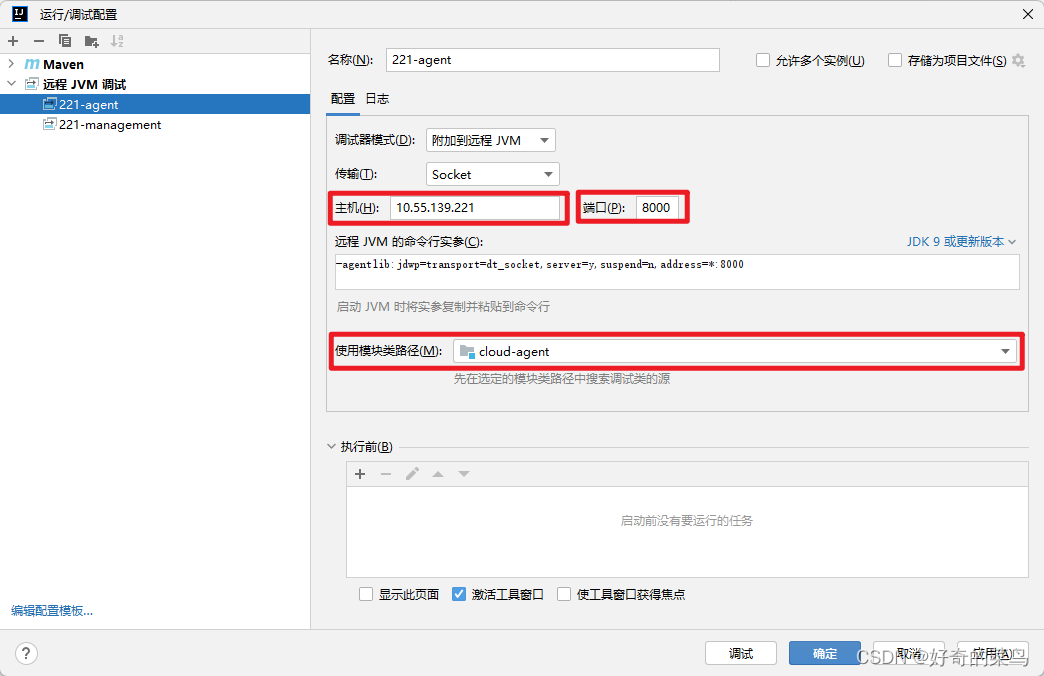Image resolution: width=1044 pixels, height=676 pixels.
Task: Create a new folder with the folder icon
Action: pyautogui.click(x=89, y=41)
